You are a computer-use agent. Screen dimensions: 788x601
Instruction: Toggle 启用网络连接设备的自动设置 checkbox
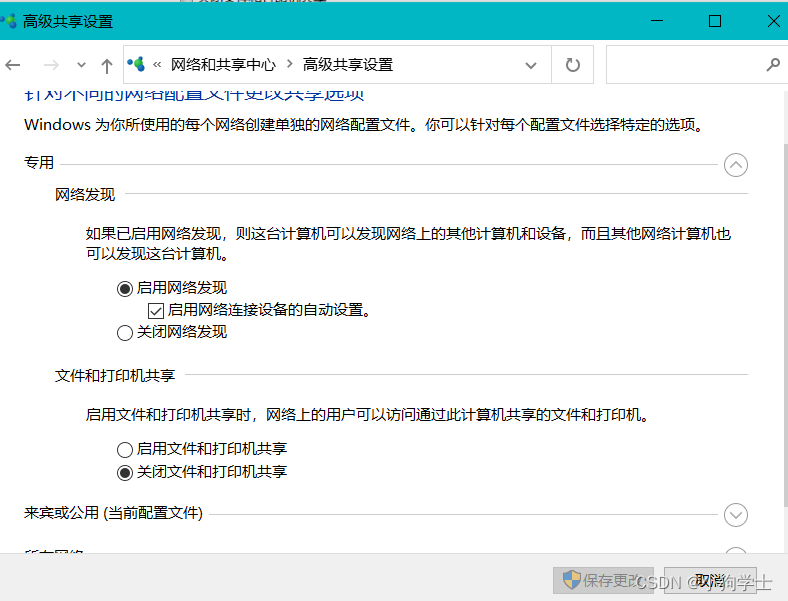tap(156, 311)
